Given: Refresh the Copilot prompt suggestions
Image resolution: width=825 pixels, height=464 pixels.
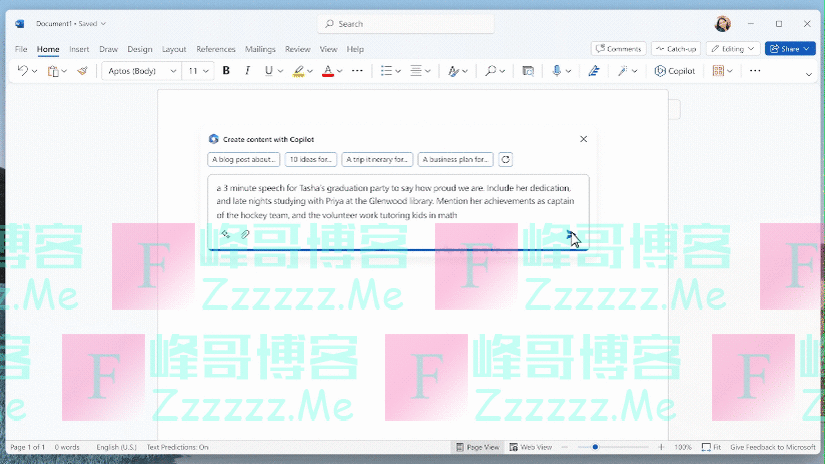Looking at the screenshot, I should (x=506, y=159).
